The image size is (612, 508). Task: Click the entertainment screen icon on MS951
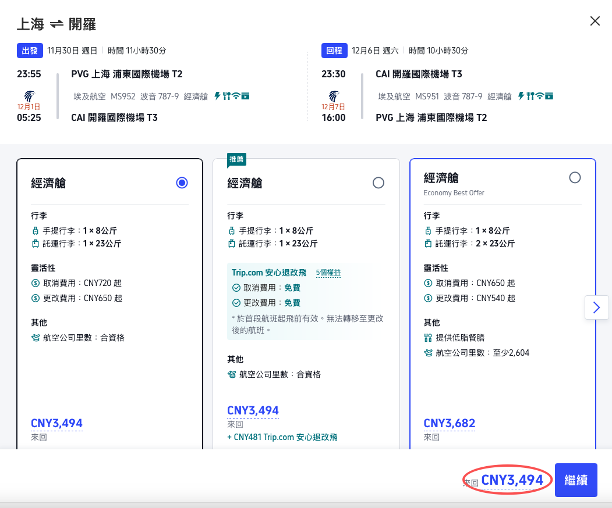point(549,96)
